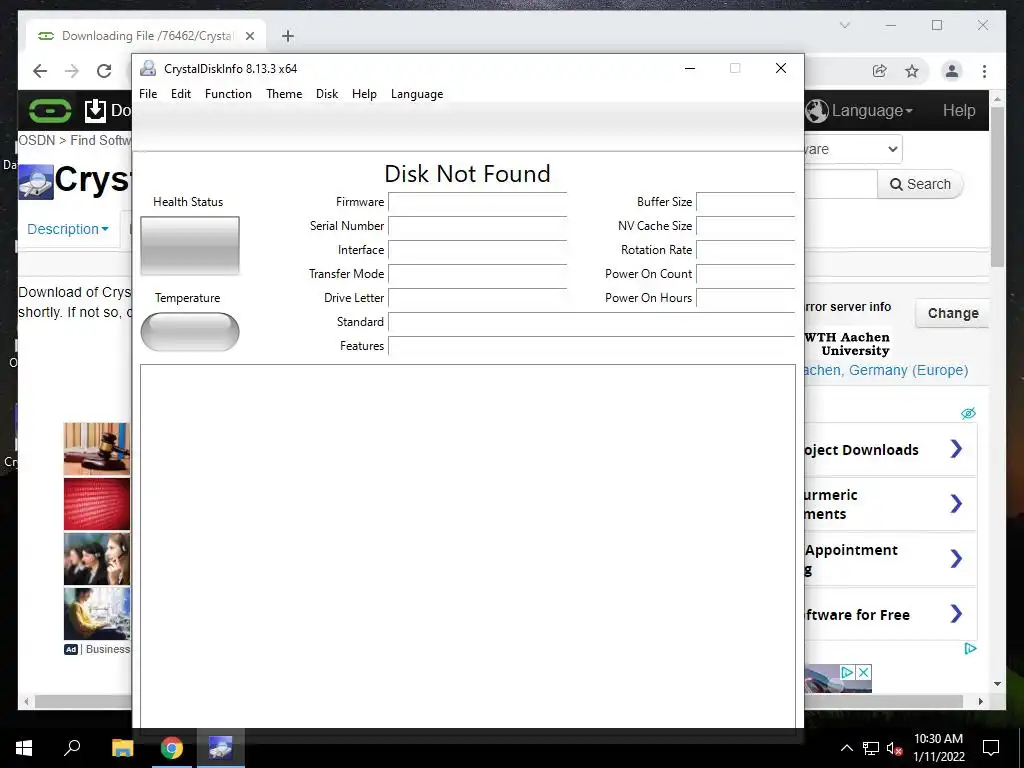Click the Firmware field
The width and height of the screenshot is (1024, 768).
click(477, 202)
